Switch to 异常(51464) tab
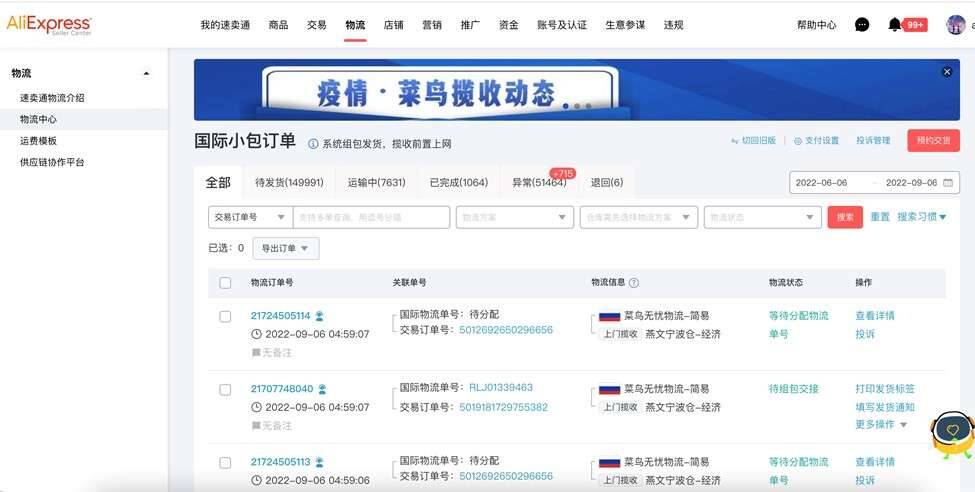The image size is (975, 492). (539, 182)
